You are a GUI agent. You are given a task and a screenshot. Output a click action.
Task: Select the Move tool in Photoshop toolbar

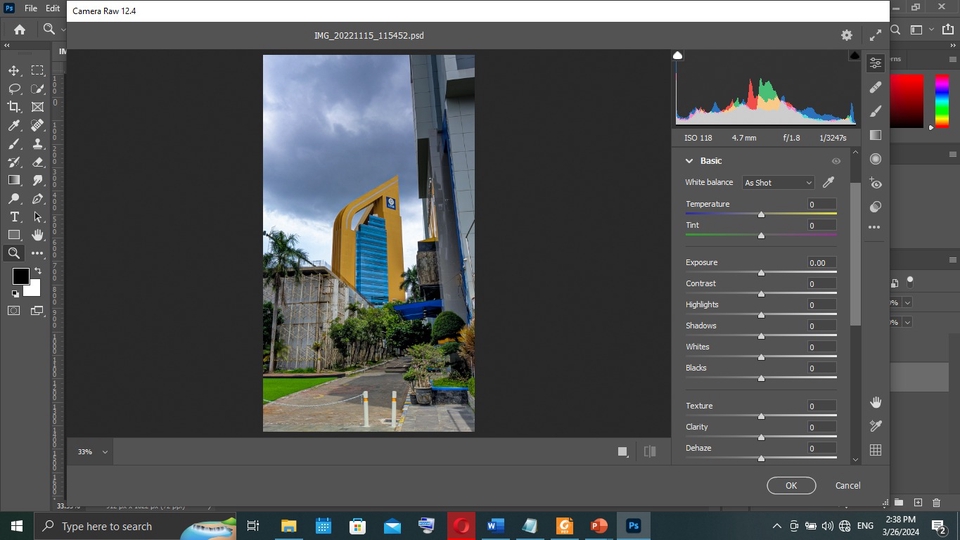pos(13,70)
